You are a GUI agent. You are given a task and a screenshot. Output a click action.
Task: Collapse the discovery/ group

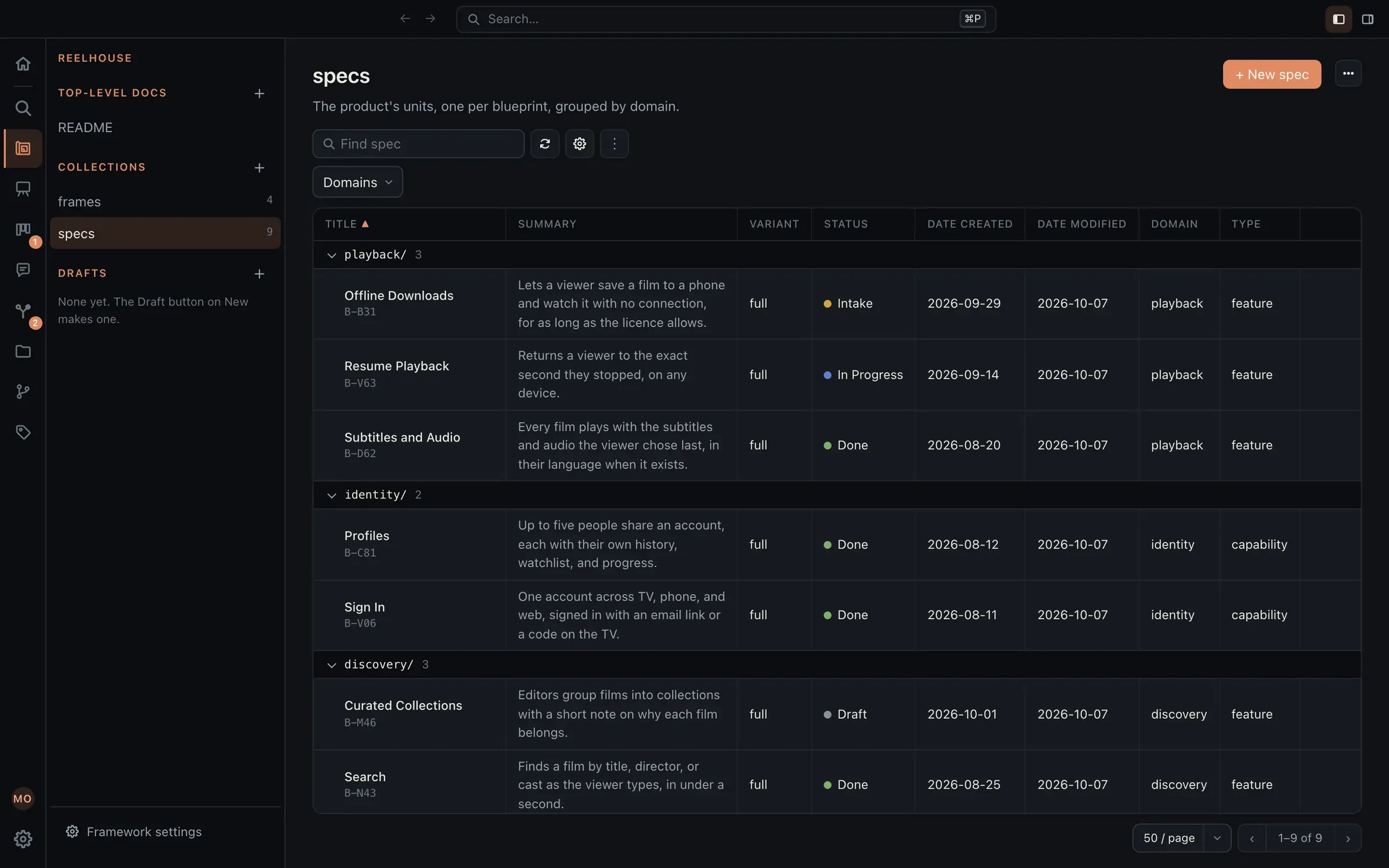(x=332, y=665)
